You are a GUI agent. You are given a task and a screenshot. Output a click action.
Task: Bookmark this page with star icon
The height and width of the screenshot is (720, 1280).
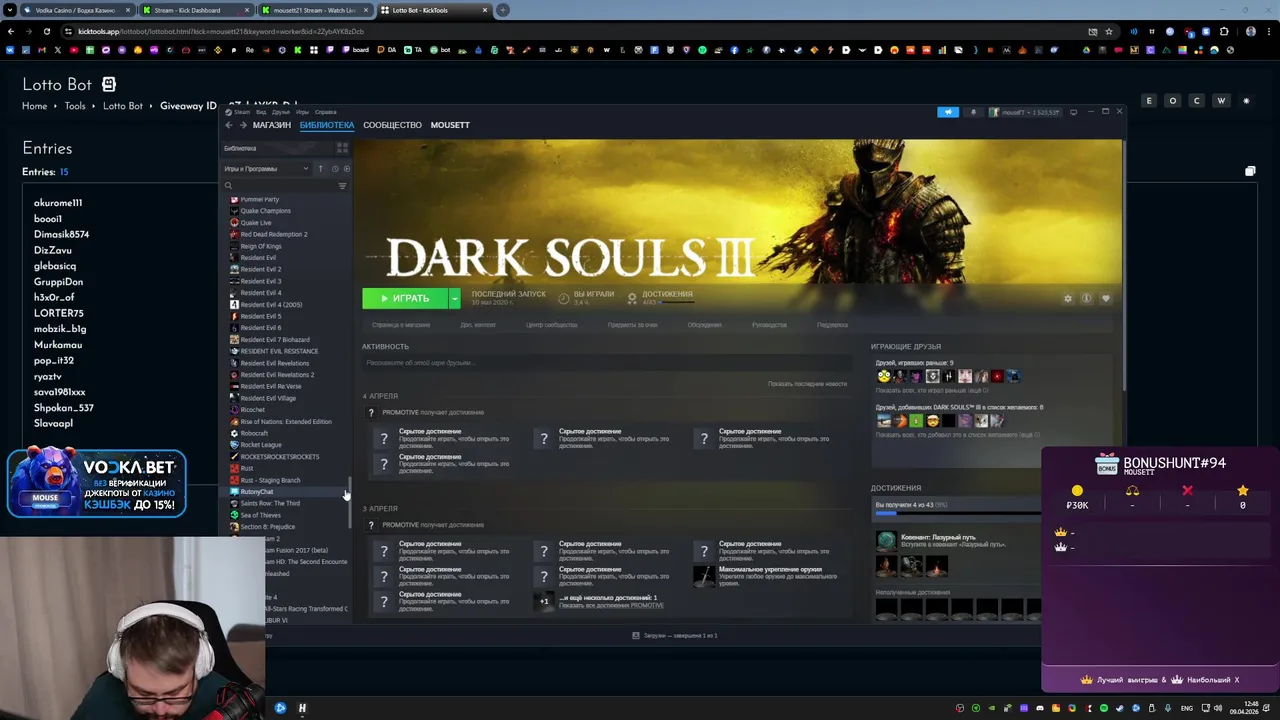(x=1108, y=31)
